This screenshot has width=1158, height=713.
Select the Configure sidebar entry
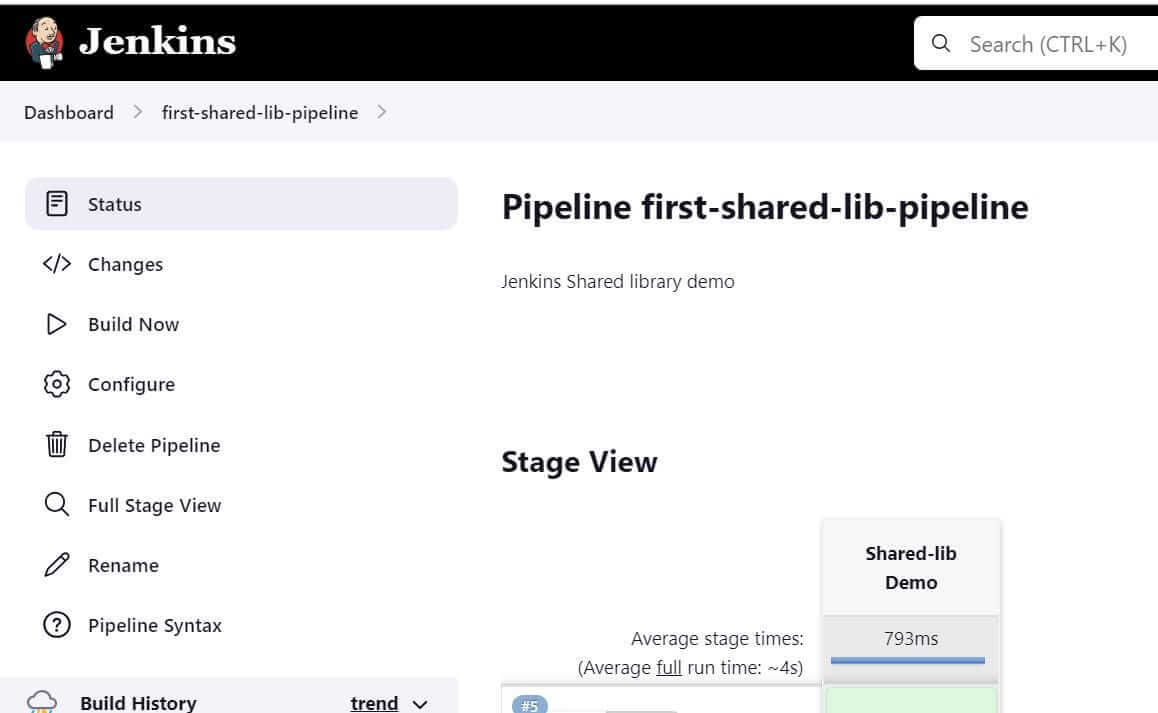[131, 384]
